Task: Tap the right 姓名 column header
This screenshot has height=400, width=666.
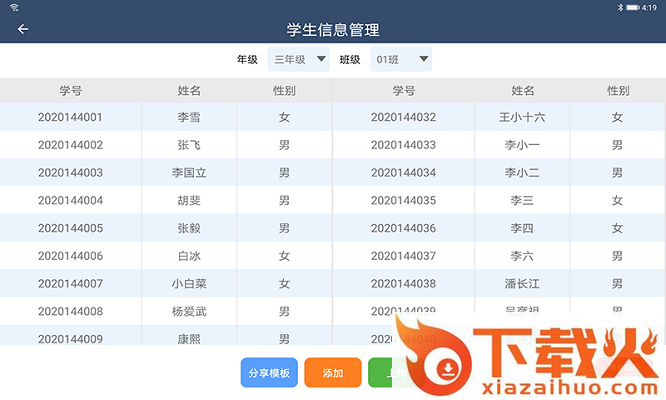Action: point(522,91)
